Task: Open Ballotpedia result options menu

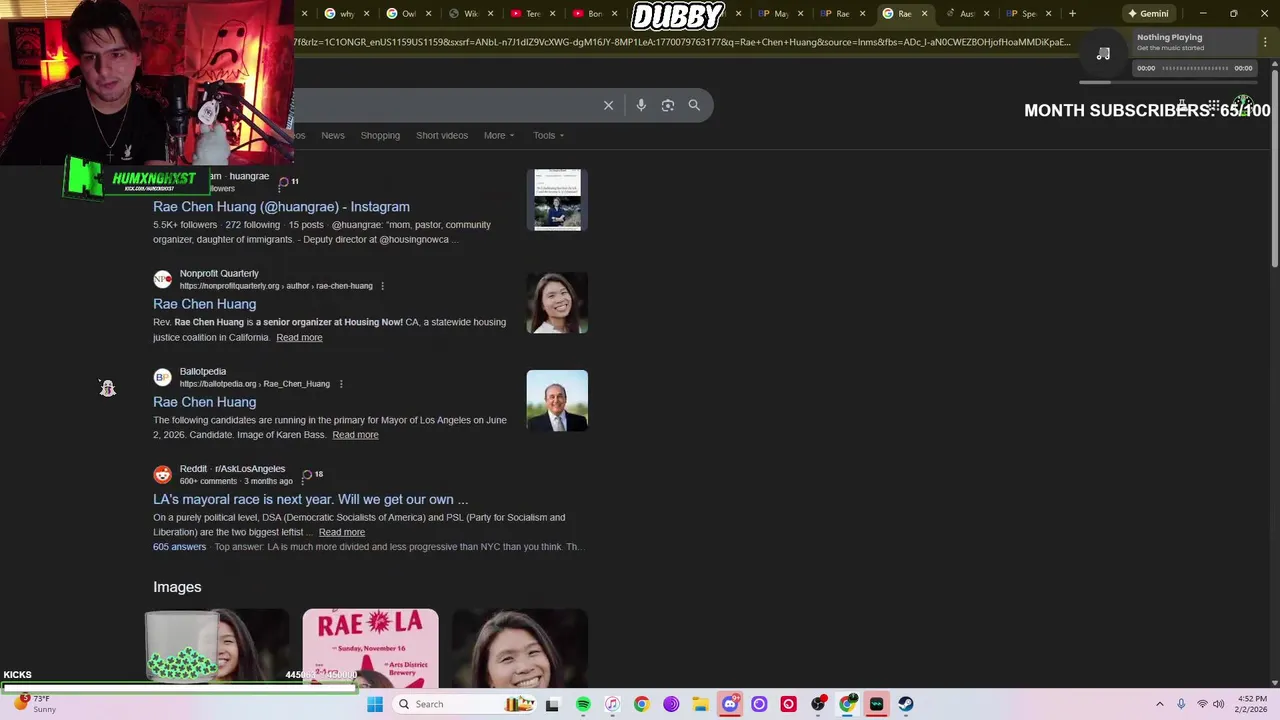Action: (x=341, y=384)
